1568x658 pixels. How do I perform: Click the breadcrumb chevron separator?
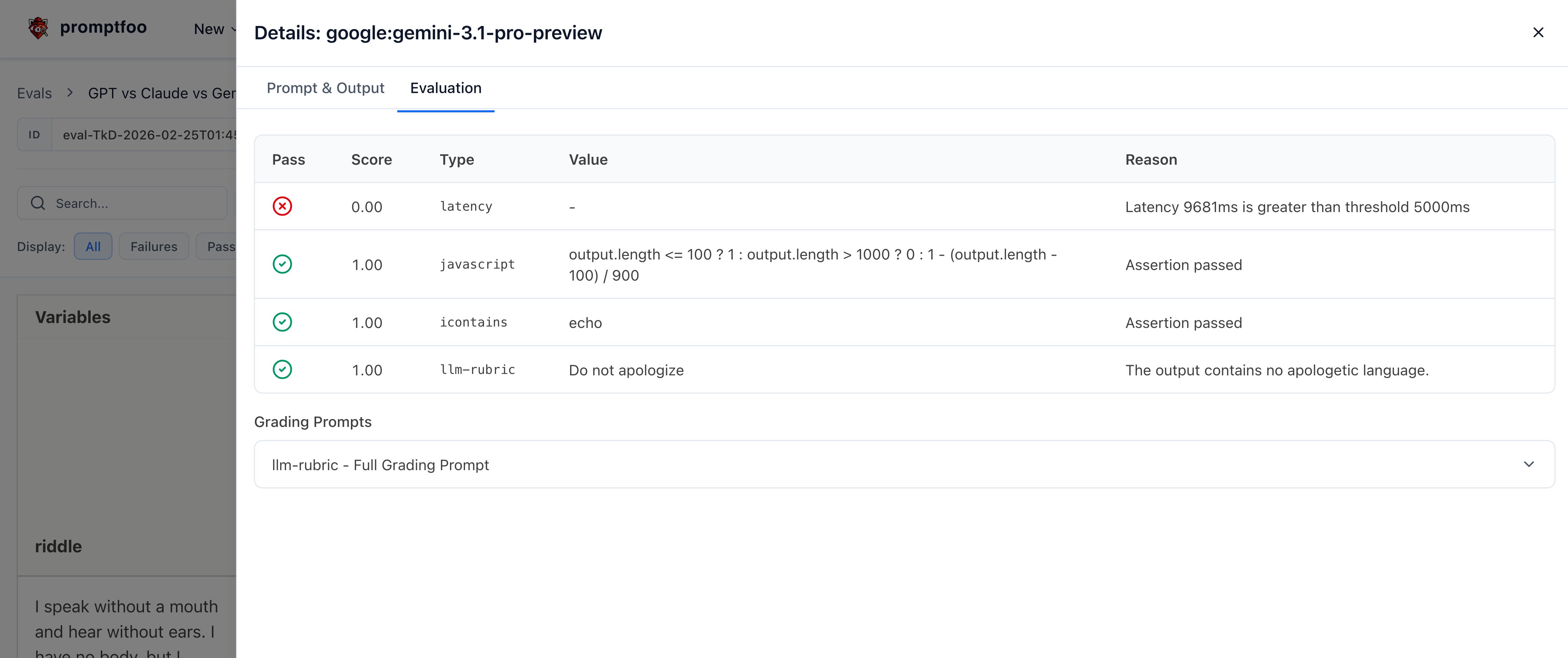point(70,93)
